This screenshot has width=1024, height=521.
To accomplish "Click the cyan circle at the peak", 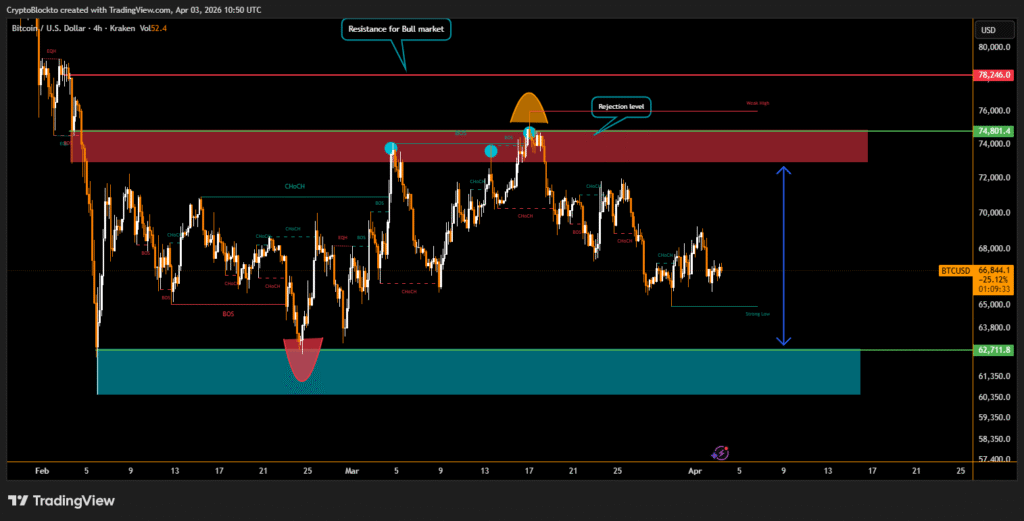I will coord(529,133).
